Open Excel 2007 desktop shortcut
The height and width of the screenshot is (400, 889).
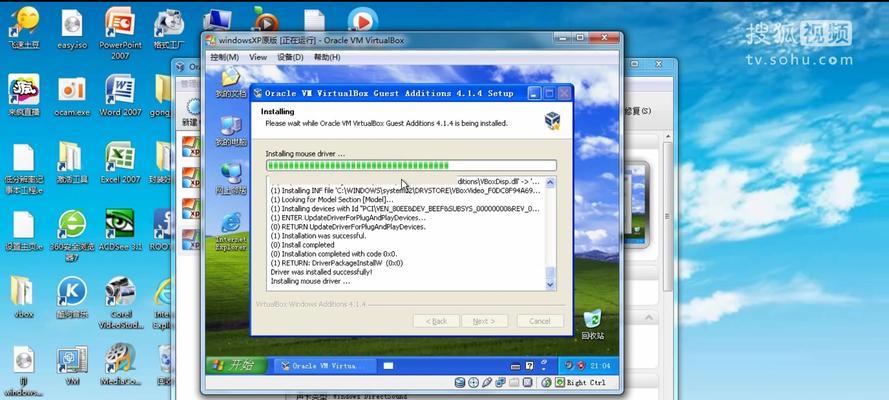(x=120, y=162)
